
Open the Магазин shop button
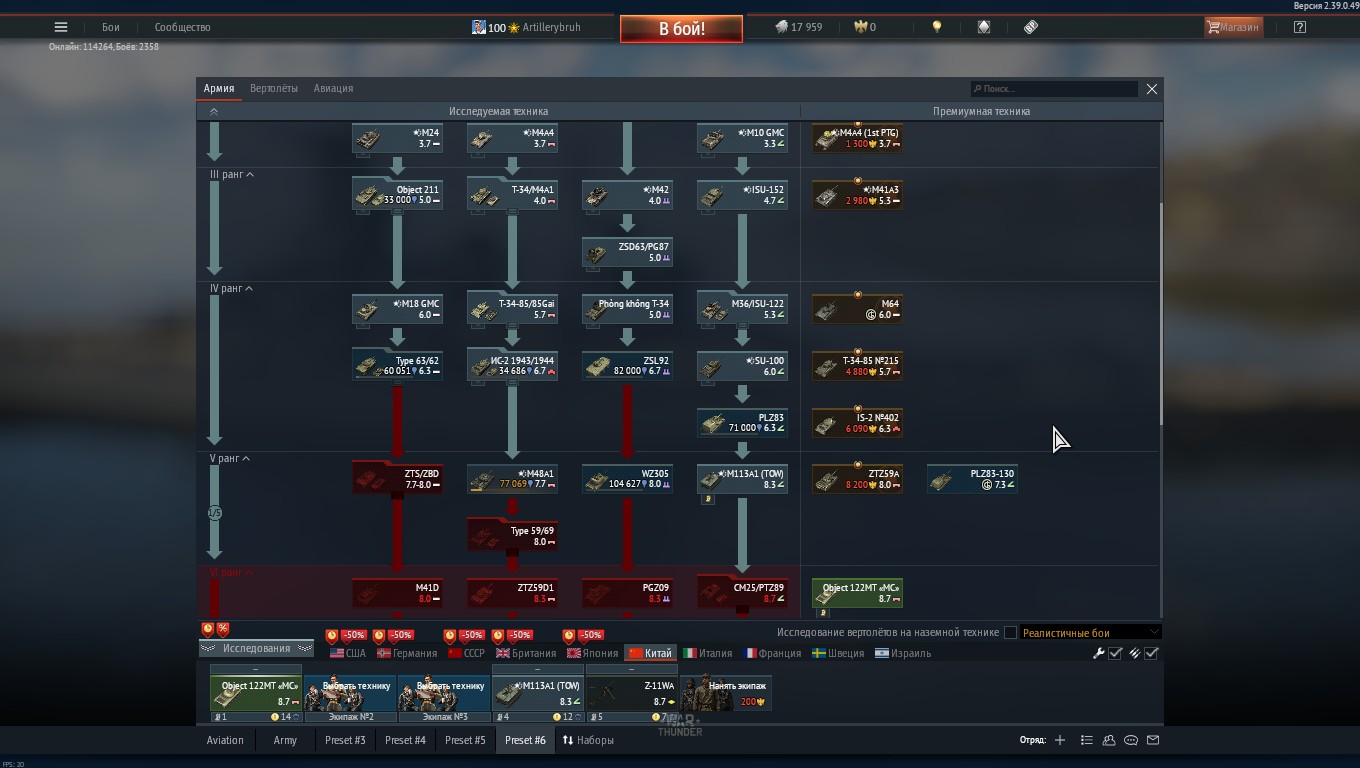1233,27
